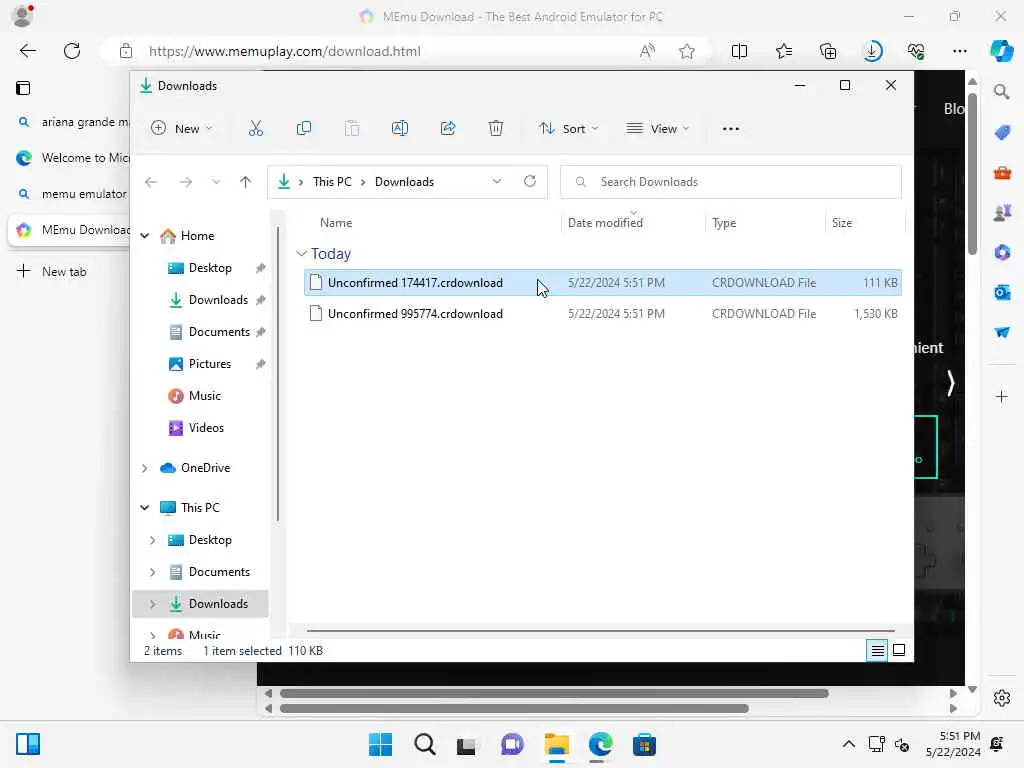The image size is (1024, 768).
Task: Switch to memu emulator search tab
Action: pos(69,194)
